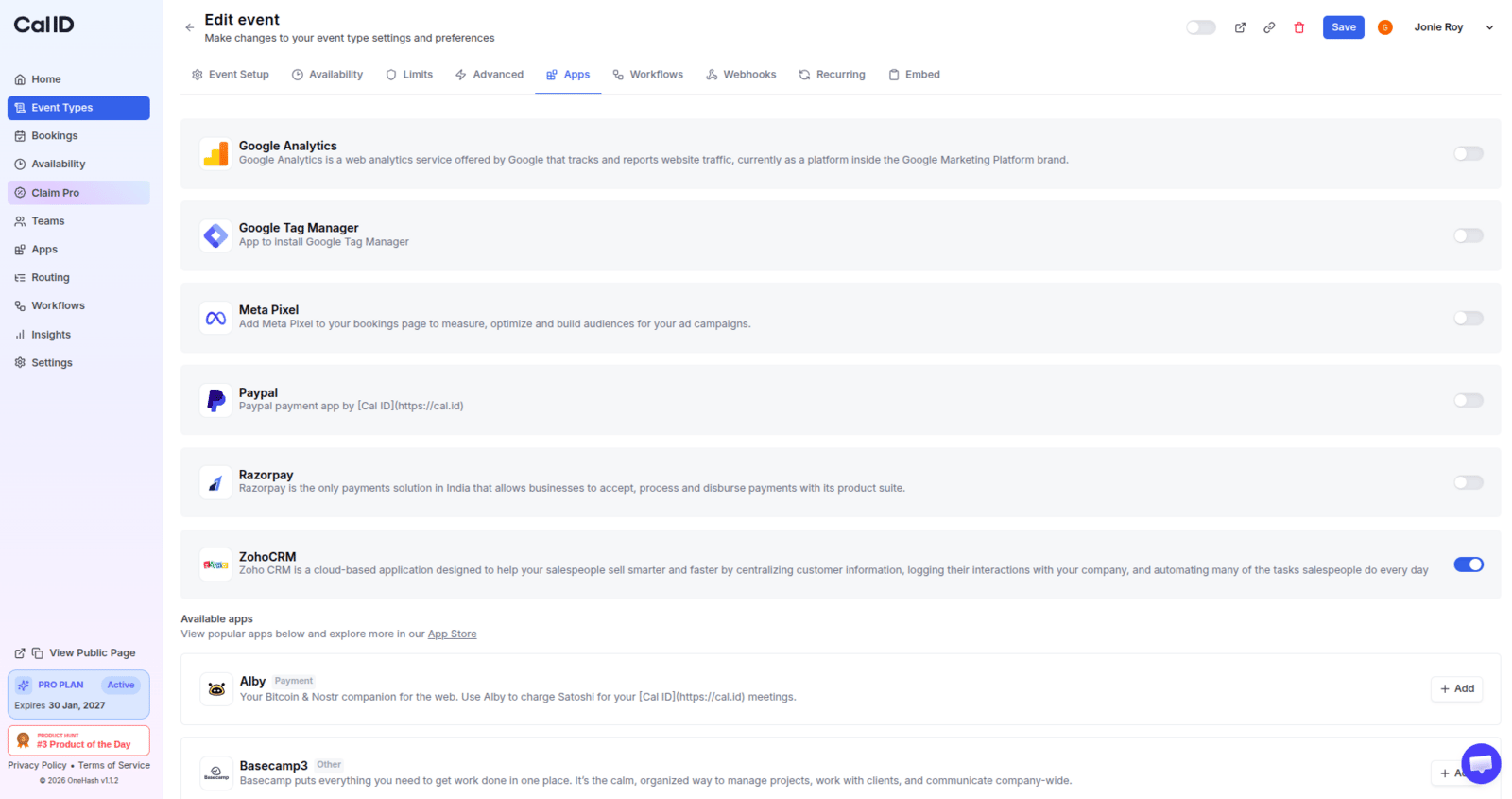Go back using the arrow beside Edit event
1512x799 pixels.
190,27
